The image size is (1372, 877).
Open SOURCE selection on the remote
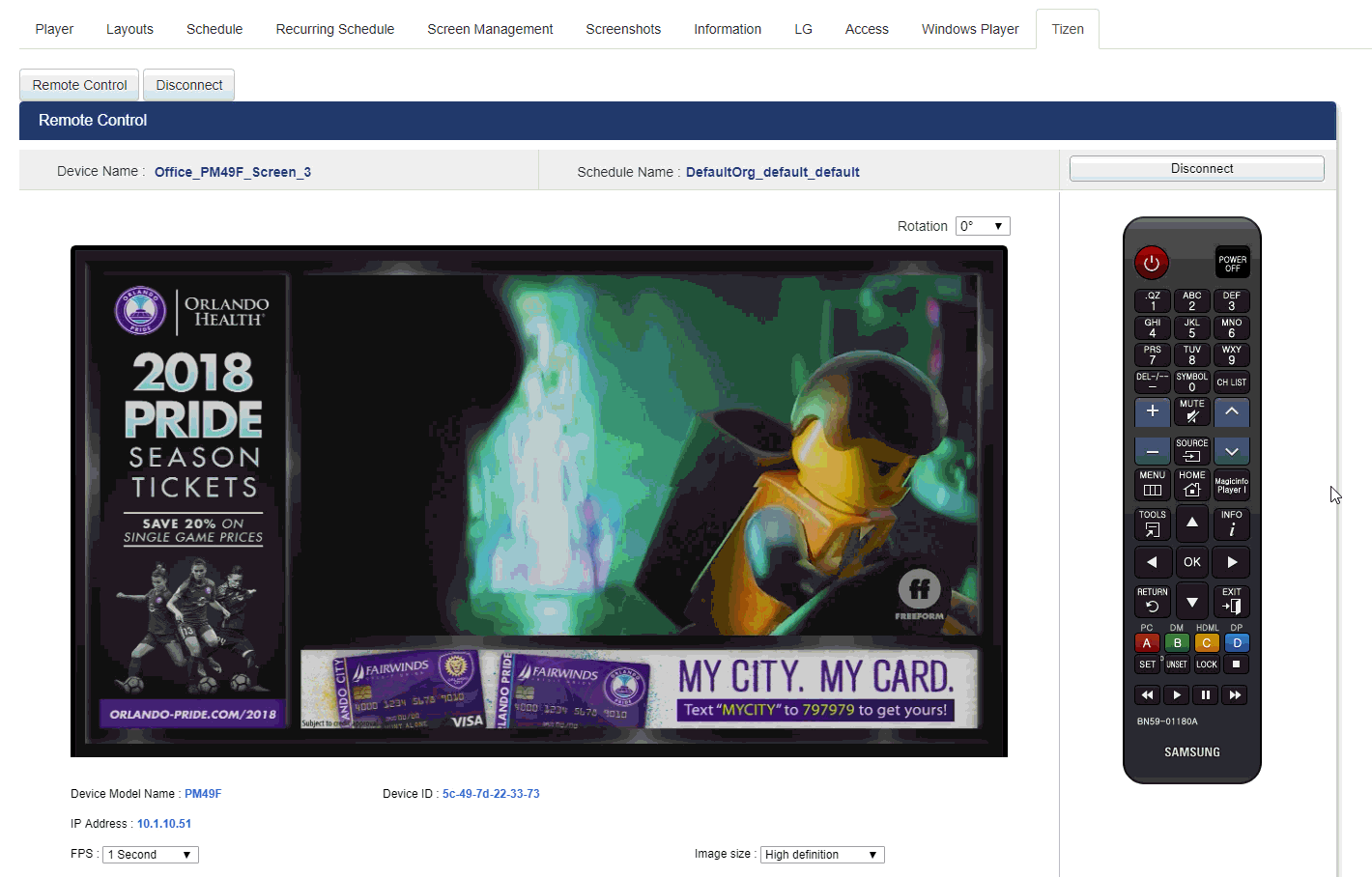1192,451
